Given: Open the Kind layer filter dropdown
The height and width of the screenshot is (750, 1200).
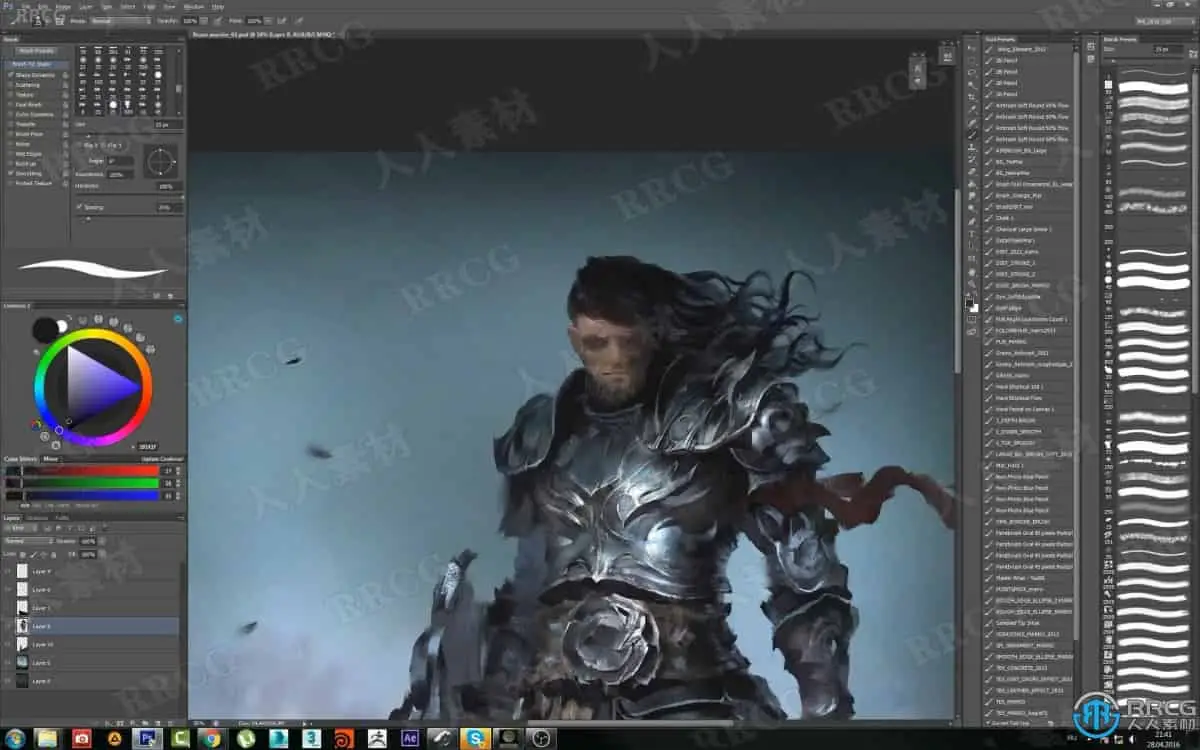Looking at the screenshot, I should [21, 527].
